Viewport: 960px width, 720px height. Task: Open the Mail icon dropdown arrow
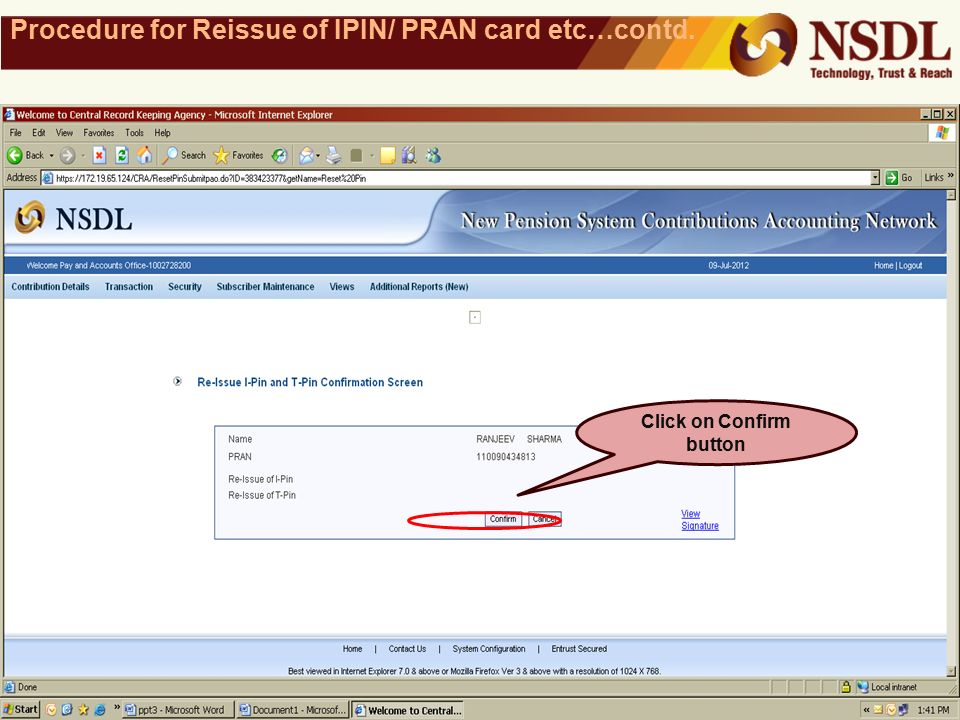[318, 156]
